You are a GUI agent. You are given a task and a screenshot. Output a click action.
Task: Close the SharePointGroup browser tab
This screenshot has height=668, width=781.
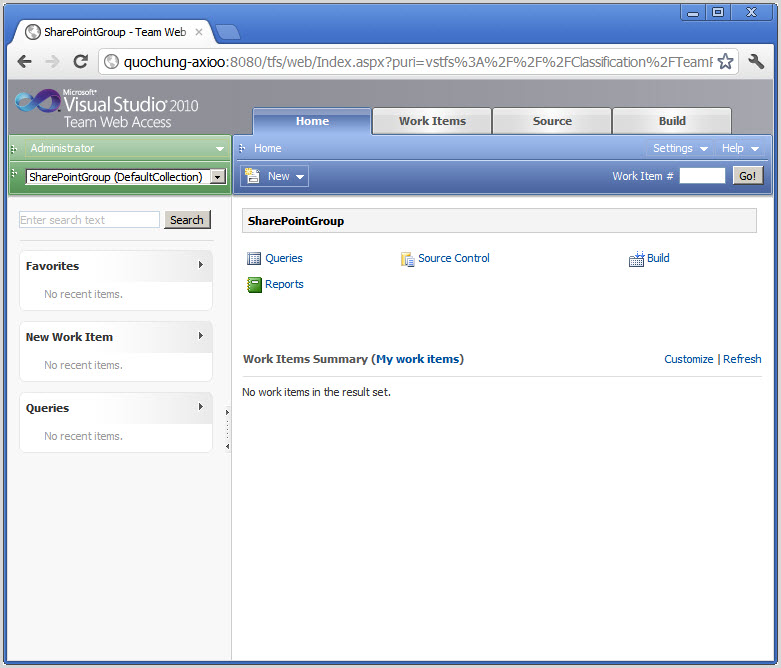click(199, 32)
